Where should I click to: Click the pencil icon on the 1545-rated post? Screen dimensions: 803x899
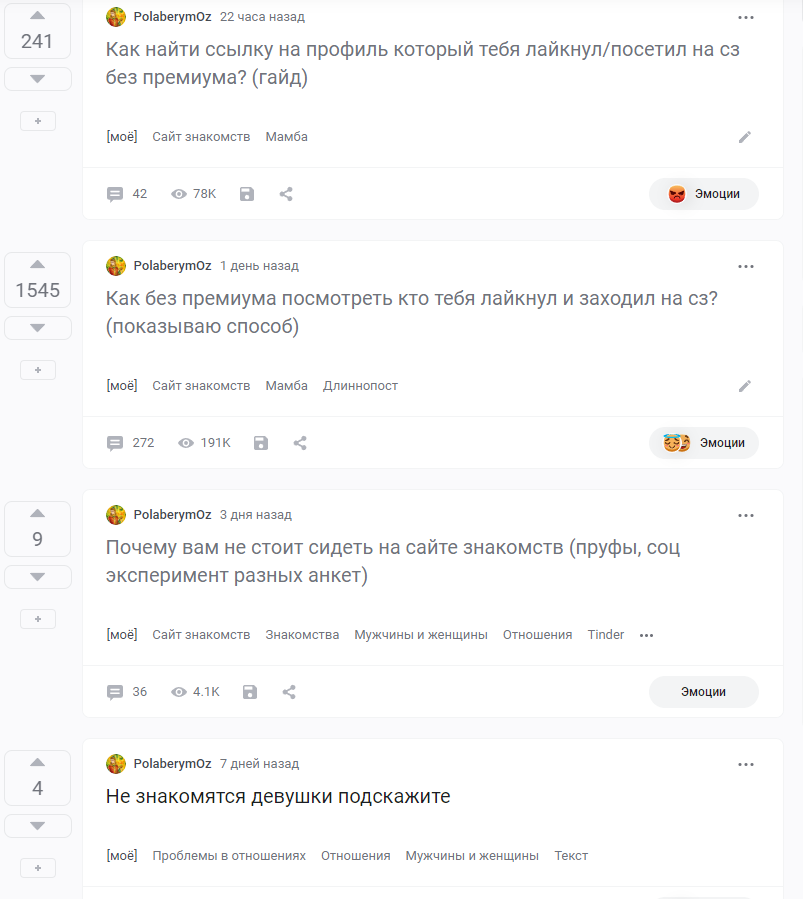745,386
